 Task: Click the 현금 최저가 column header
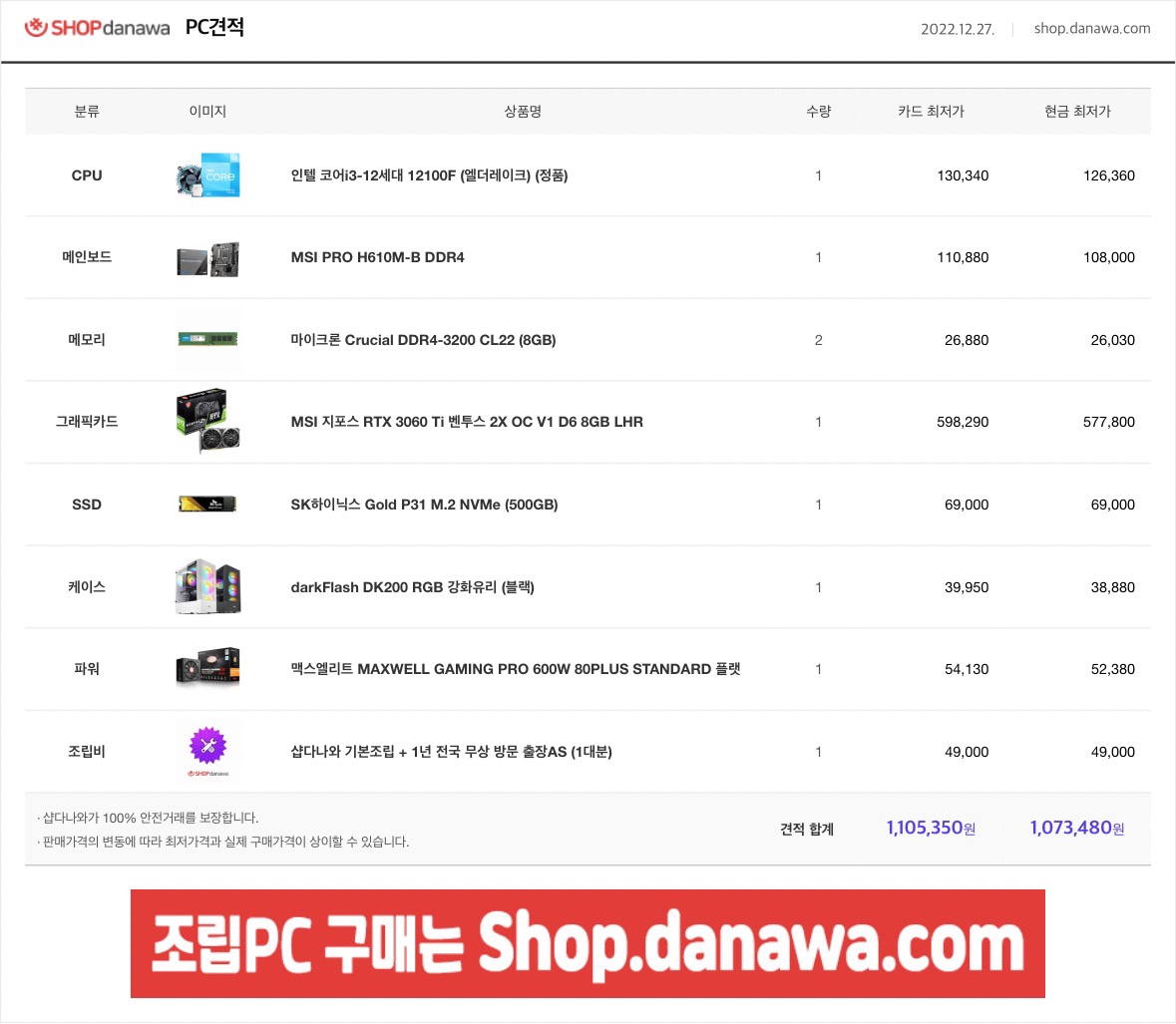[1077, 111]
